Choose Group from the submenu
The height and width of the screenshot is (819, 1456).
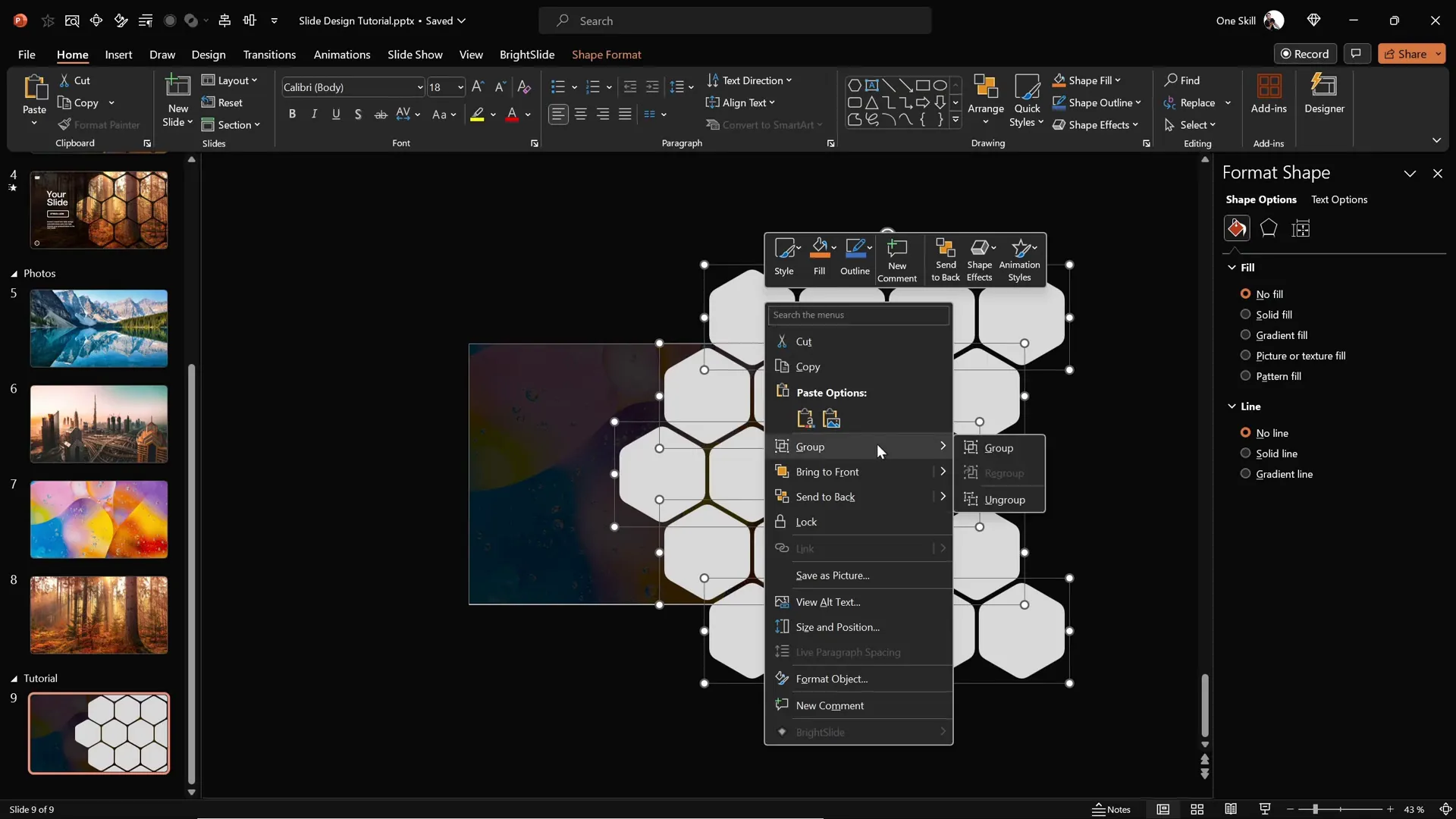pyautogui.click(x=999, y=447)
